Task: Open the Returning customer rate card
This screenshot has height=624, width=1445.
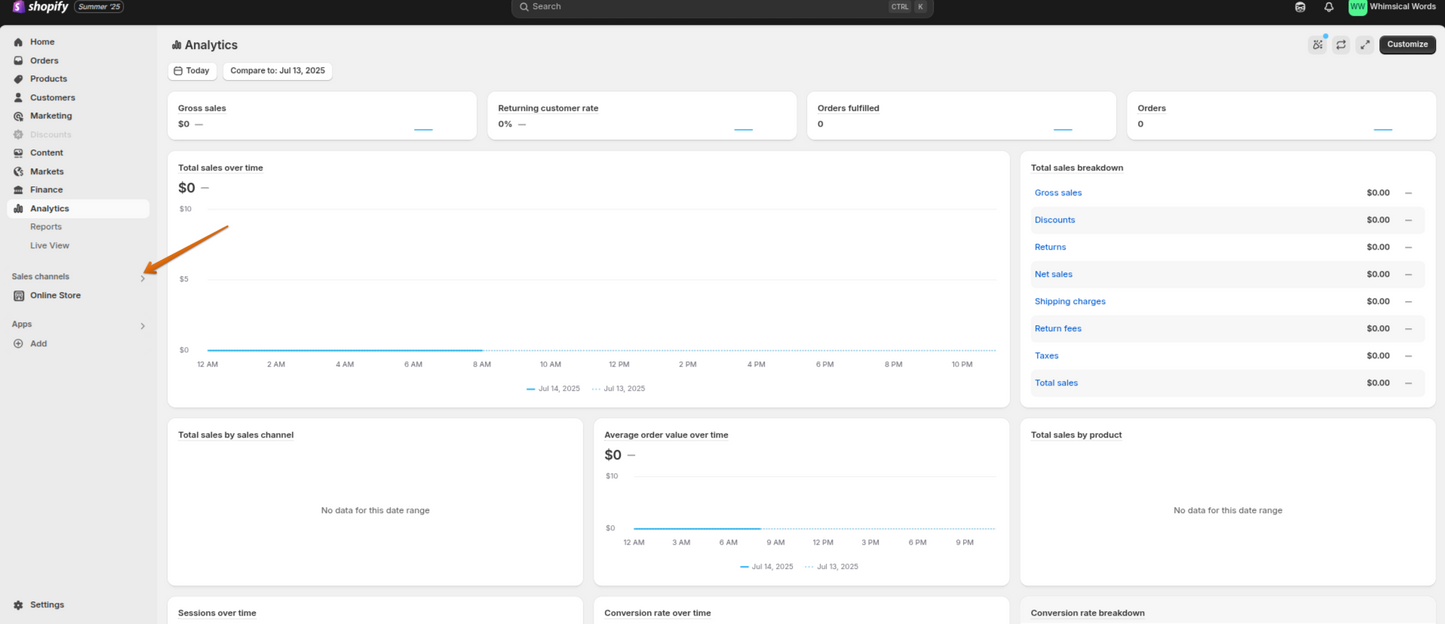Action: click(642, 116)
